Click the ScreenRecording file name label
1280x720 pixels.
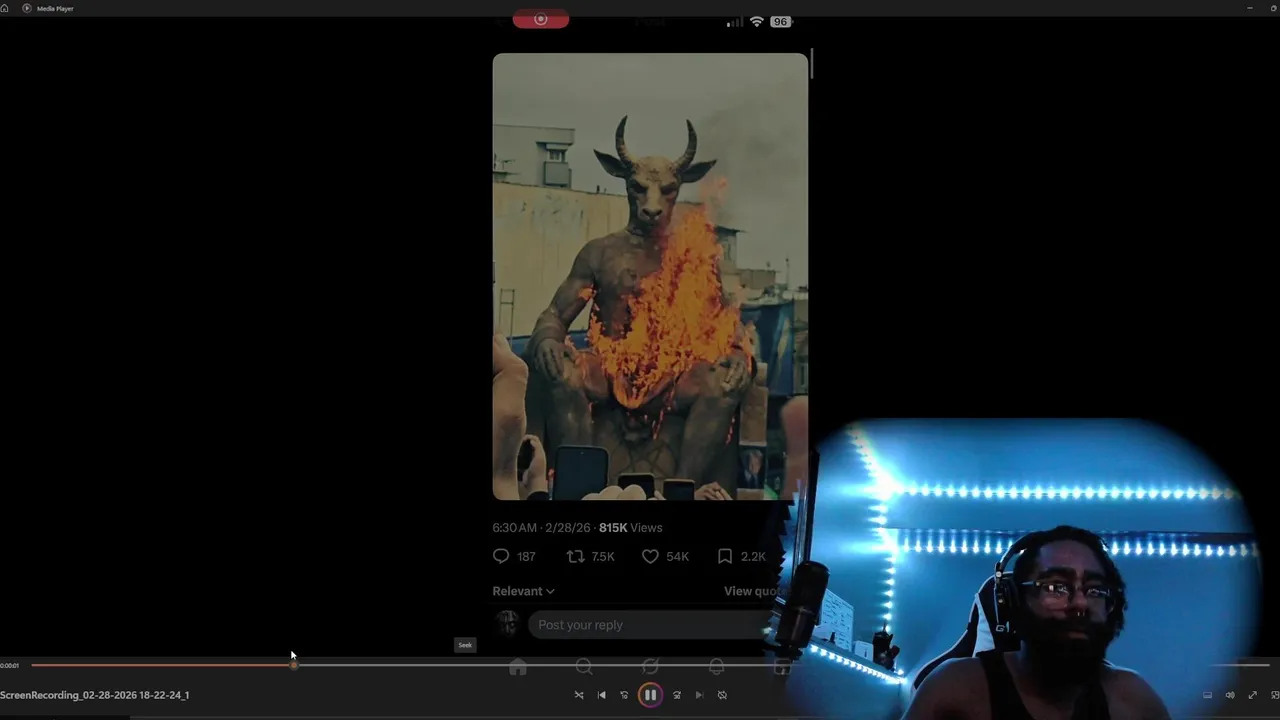tap(95, 695)
